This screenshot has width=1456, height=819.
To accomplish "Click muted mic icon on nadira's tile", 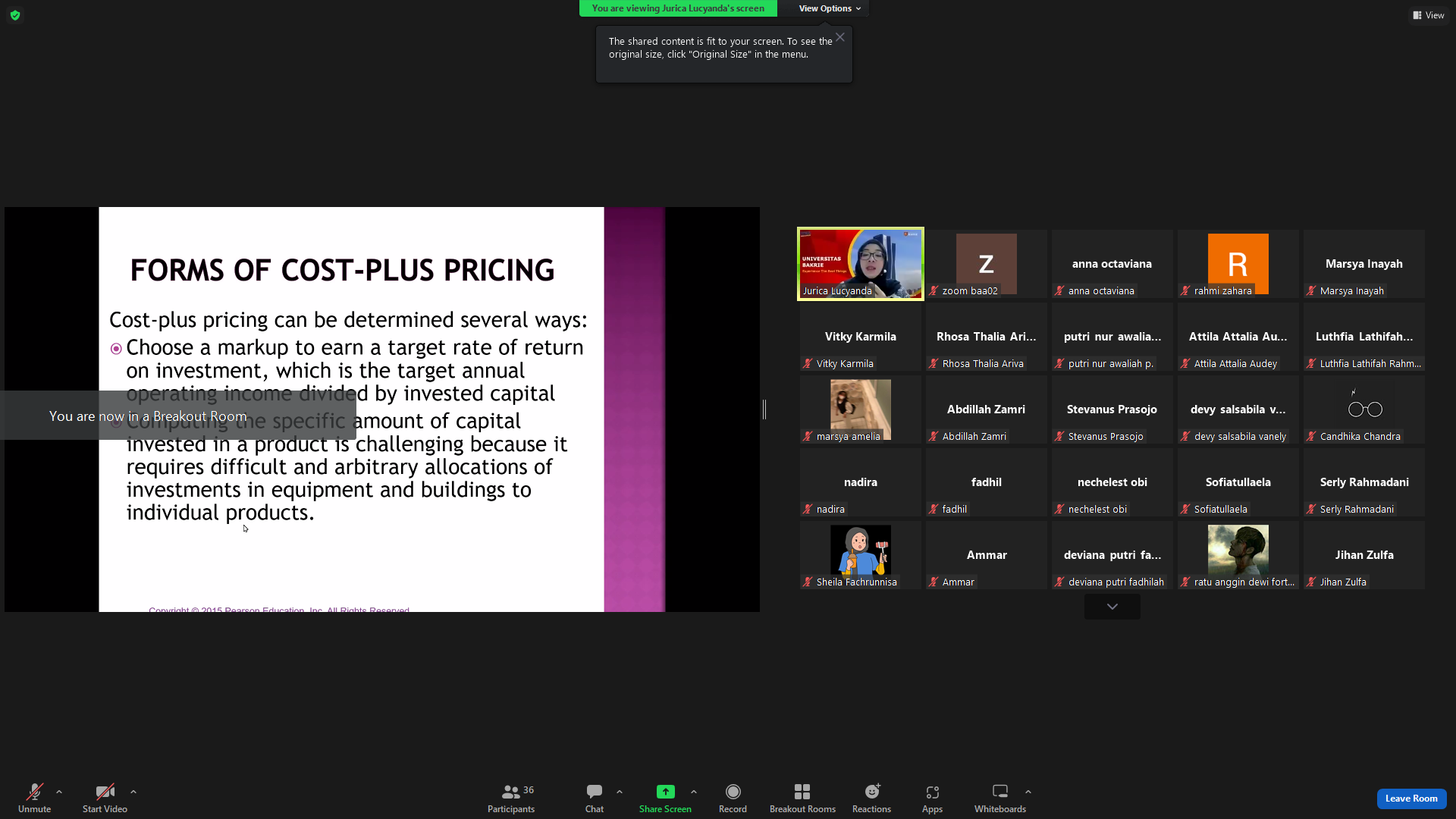I will point(808,510).
